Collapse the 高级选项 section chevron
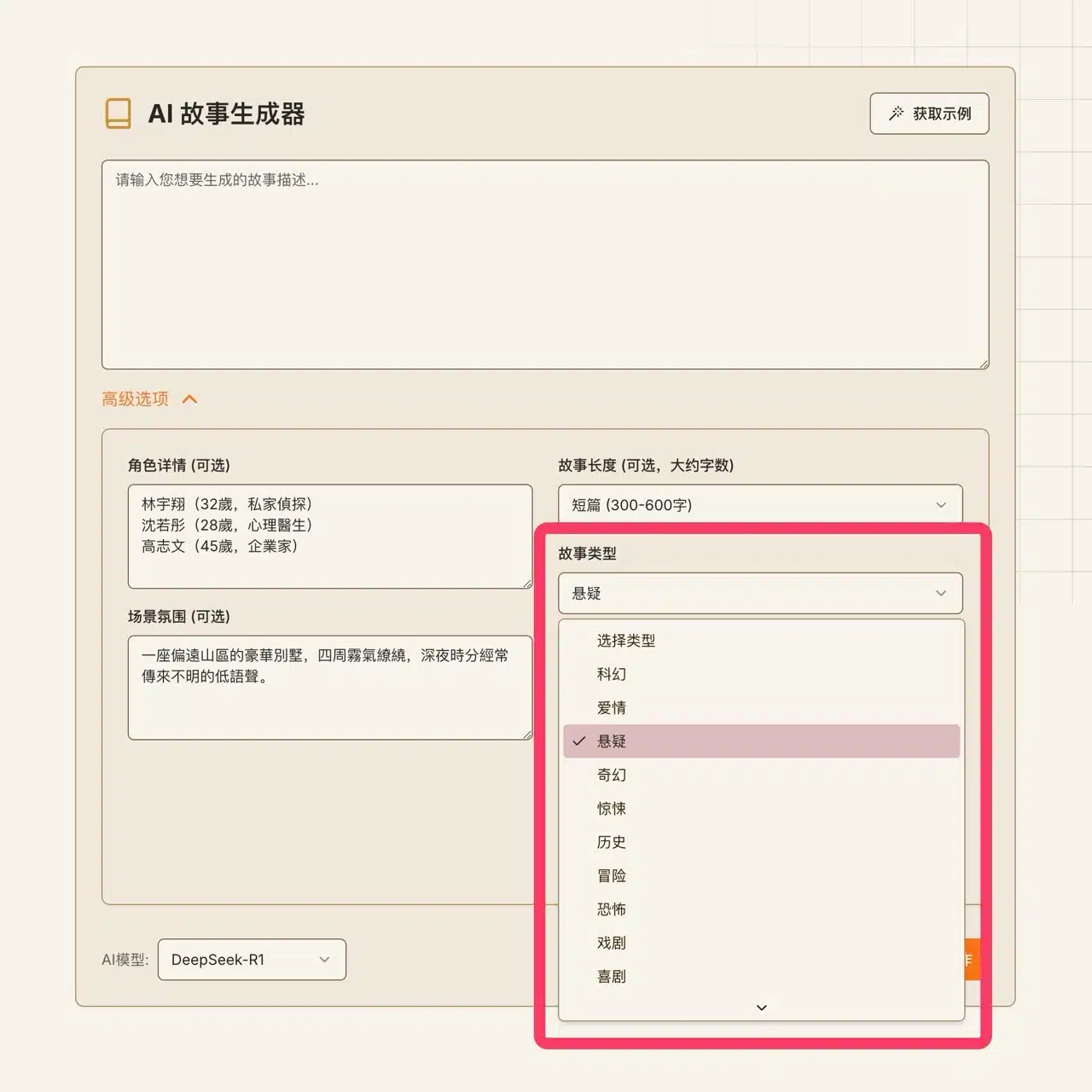 (x=189, y=399)
